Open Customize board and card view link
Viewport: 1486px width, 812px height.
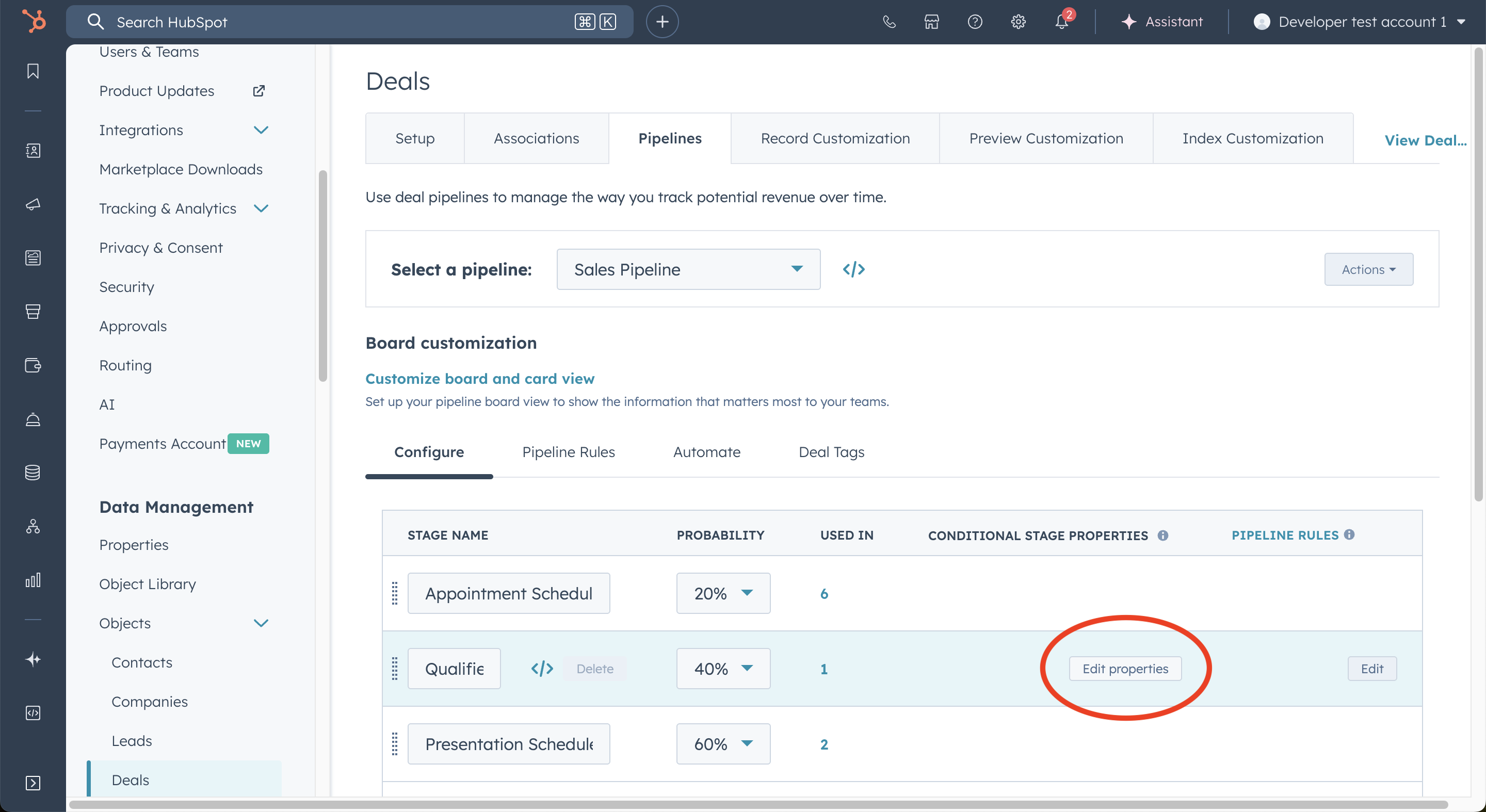(479, 378)
